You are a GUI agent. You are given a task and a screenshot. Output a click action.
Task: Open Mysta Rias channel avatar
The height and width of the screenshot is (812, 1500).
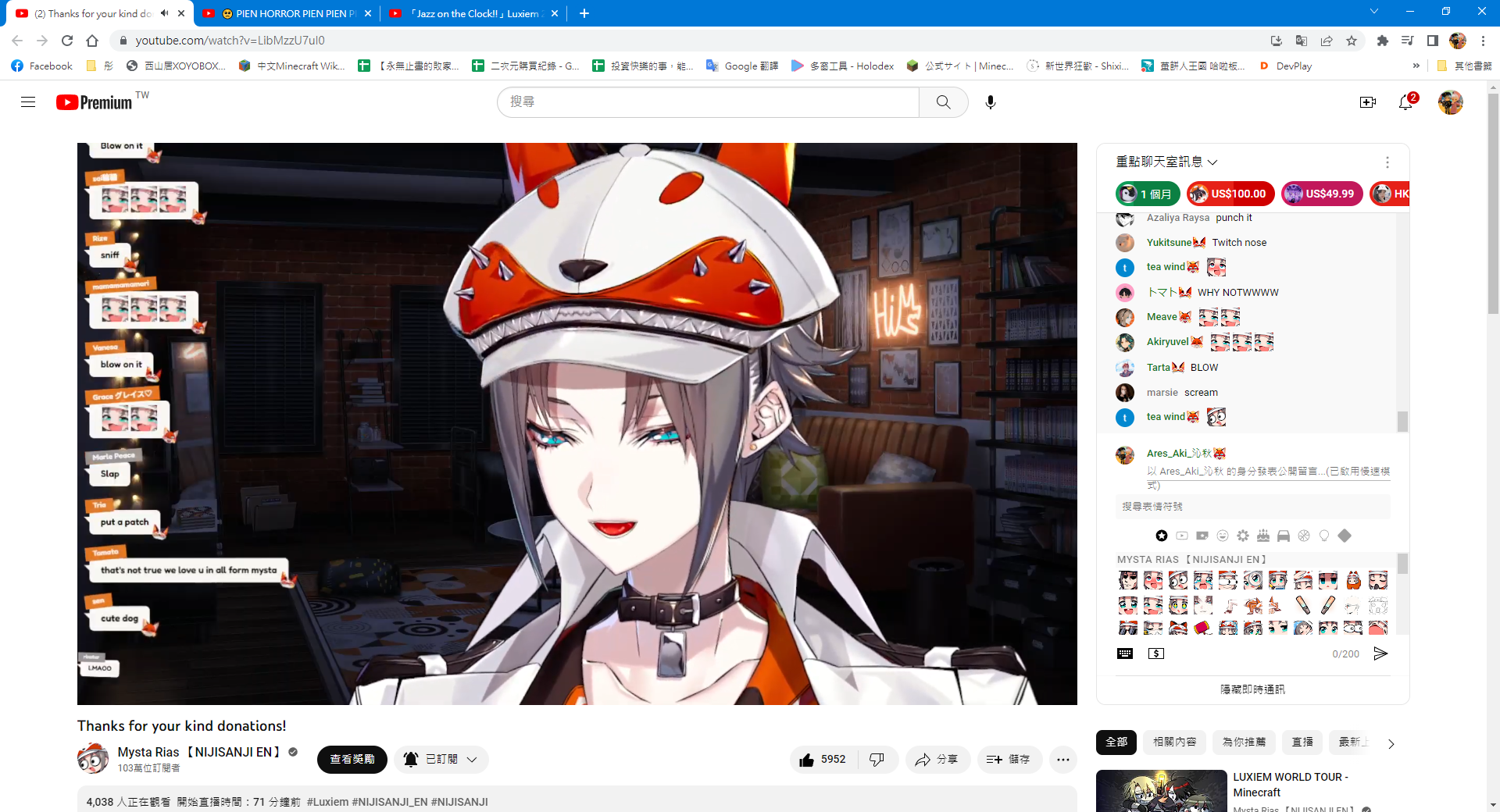[93, 758]
